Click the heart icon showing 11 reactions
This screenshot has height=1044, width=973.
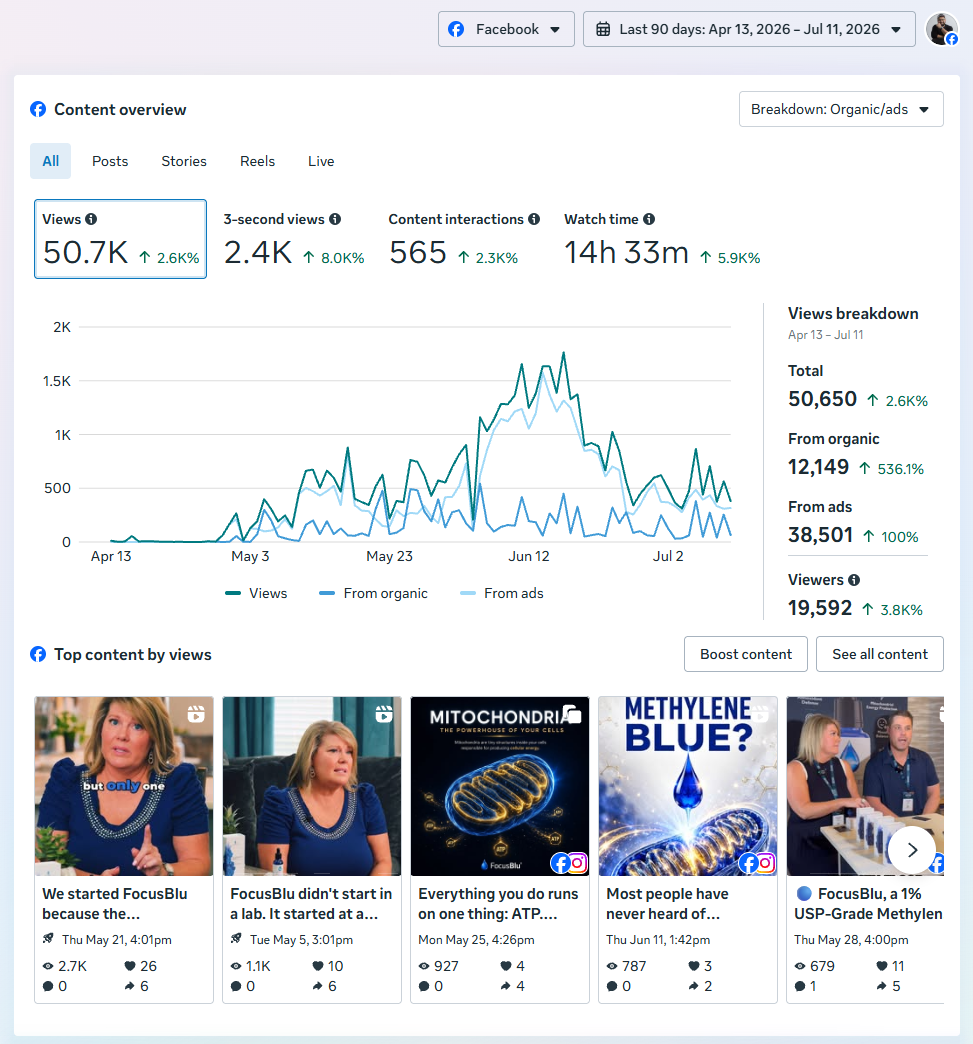pyautogui.click(x=882, y=966)
